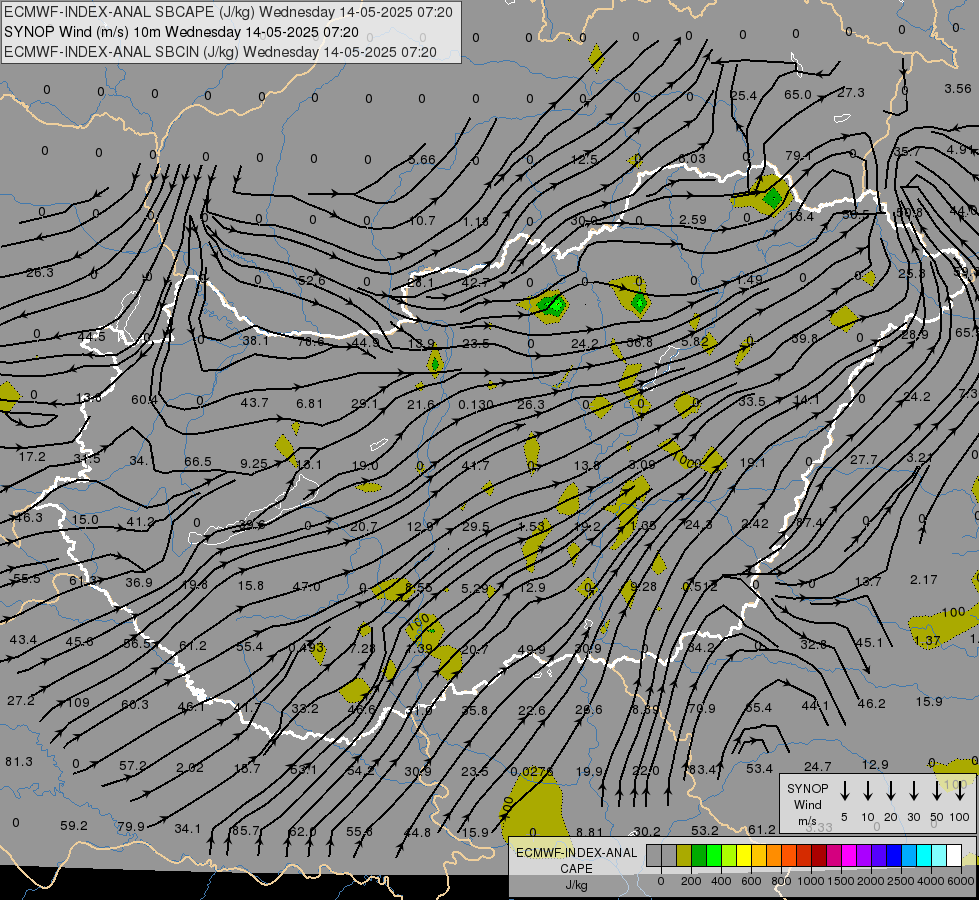Select the dark green CAPE legend swatch
The height and width of the screenshot is (900, 979).
(699, 856)
